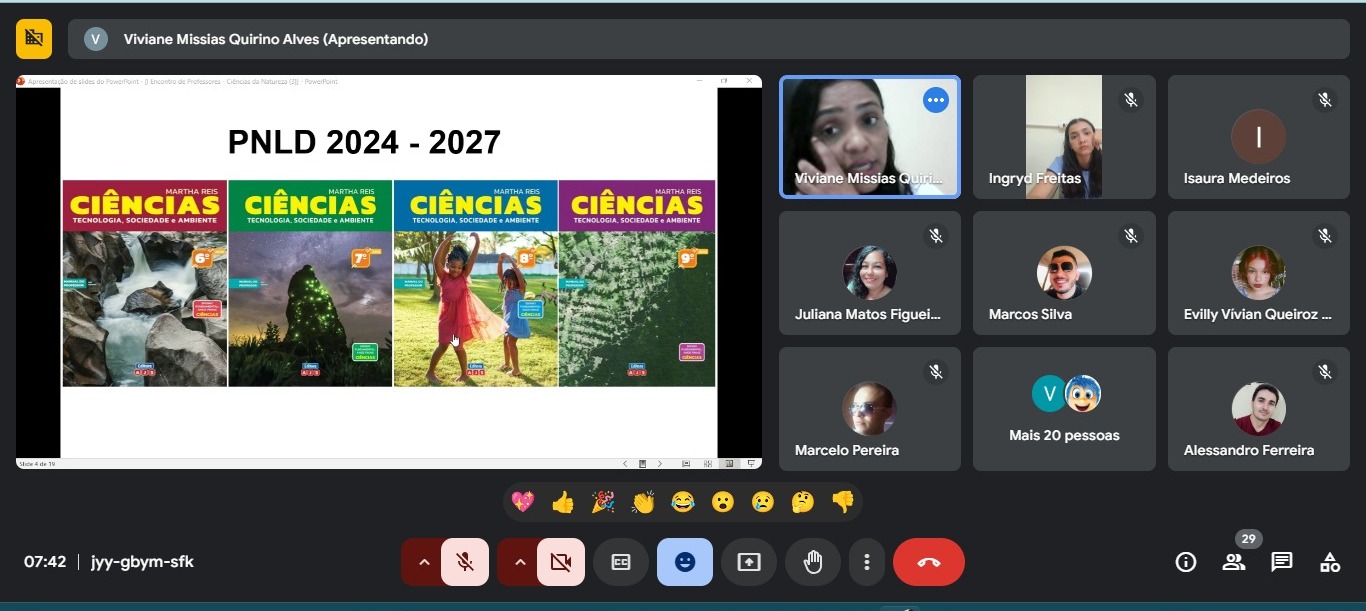This screenshot has width=1366, height=611.
Task: Select Isaura Medeiros participant avatar
Action: (1258, 137)
